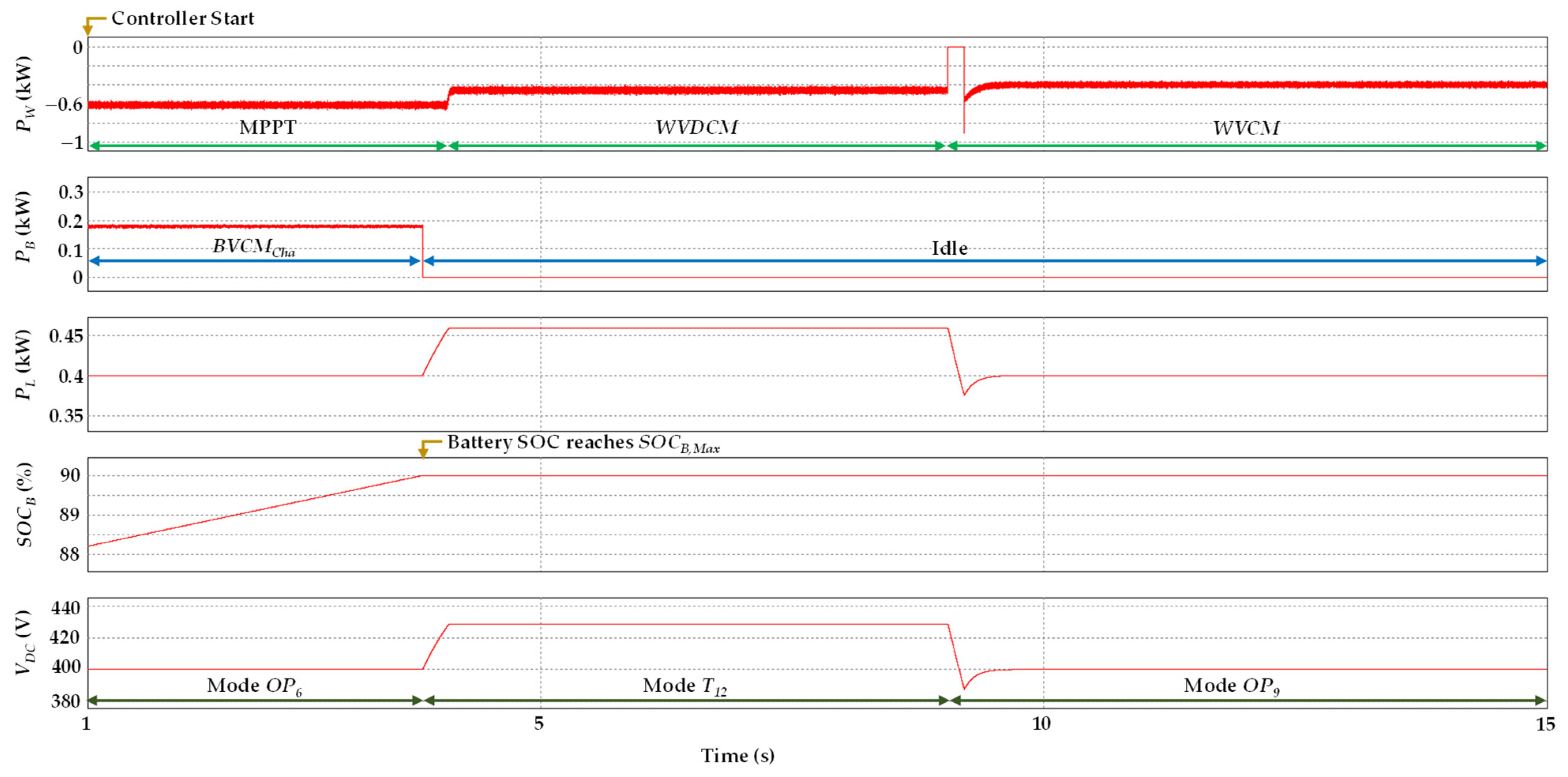Click the 'BVCM Cha' battery mode label
This screenshot has height=777, width=1568.
(x=254, y=247)
